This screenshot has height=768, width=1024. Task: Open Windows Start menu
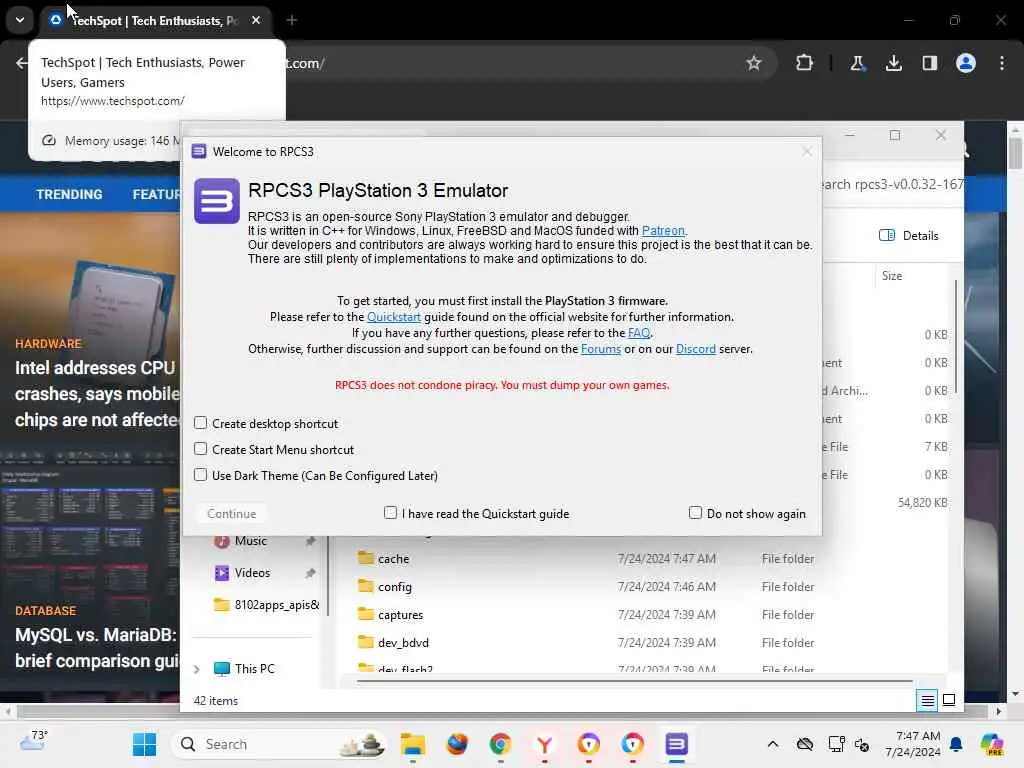click(x=144, y=744)
